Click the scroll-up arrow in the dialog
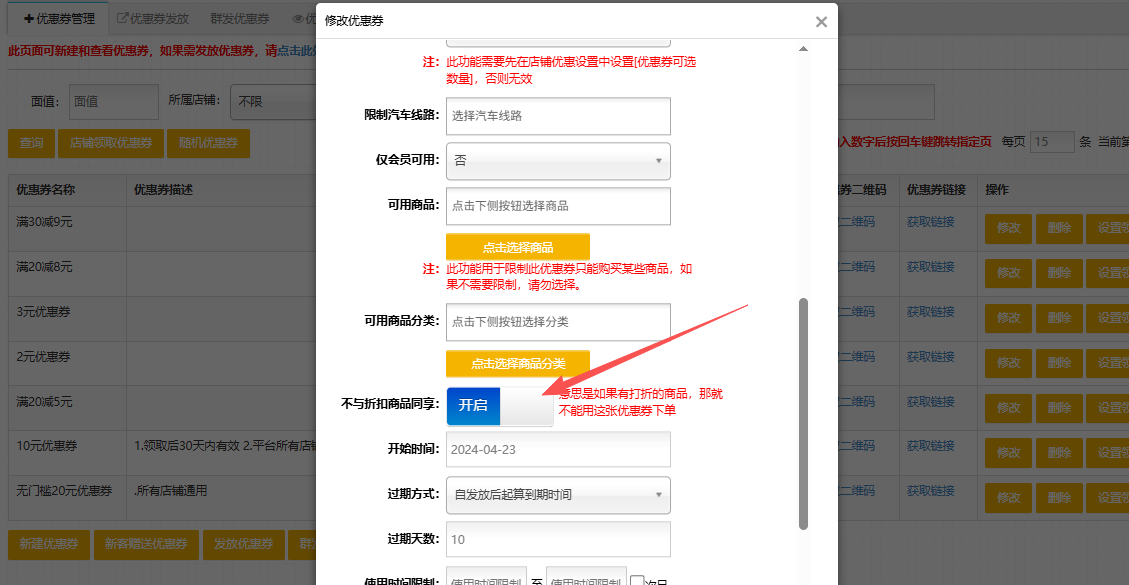1129x585 pixels. click(803, 50)
